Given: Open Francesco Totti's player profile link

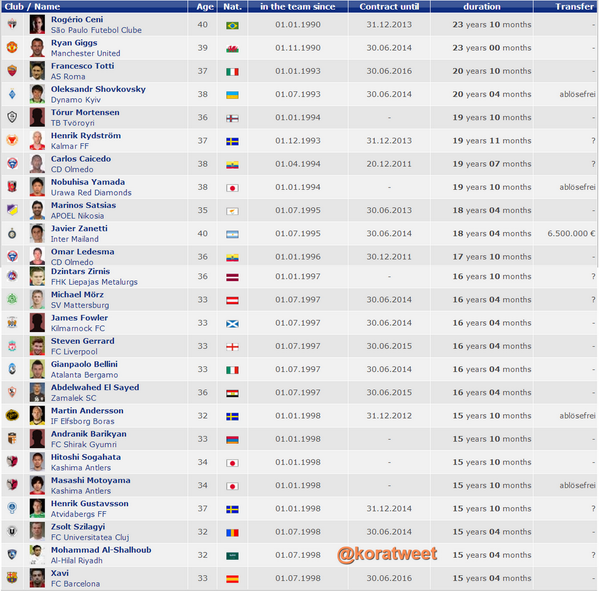Looking at the screenshot, I should (x=83, y=66).
